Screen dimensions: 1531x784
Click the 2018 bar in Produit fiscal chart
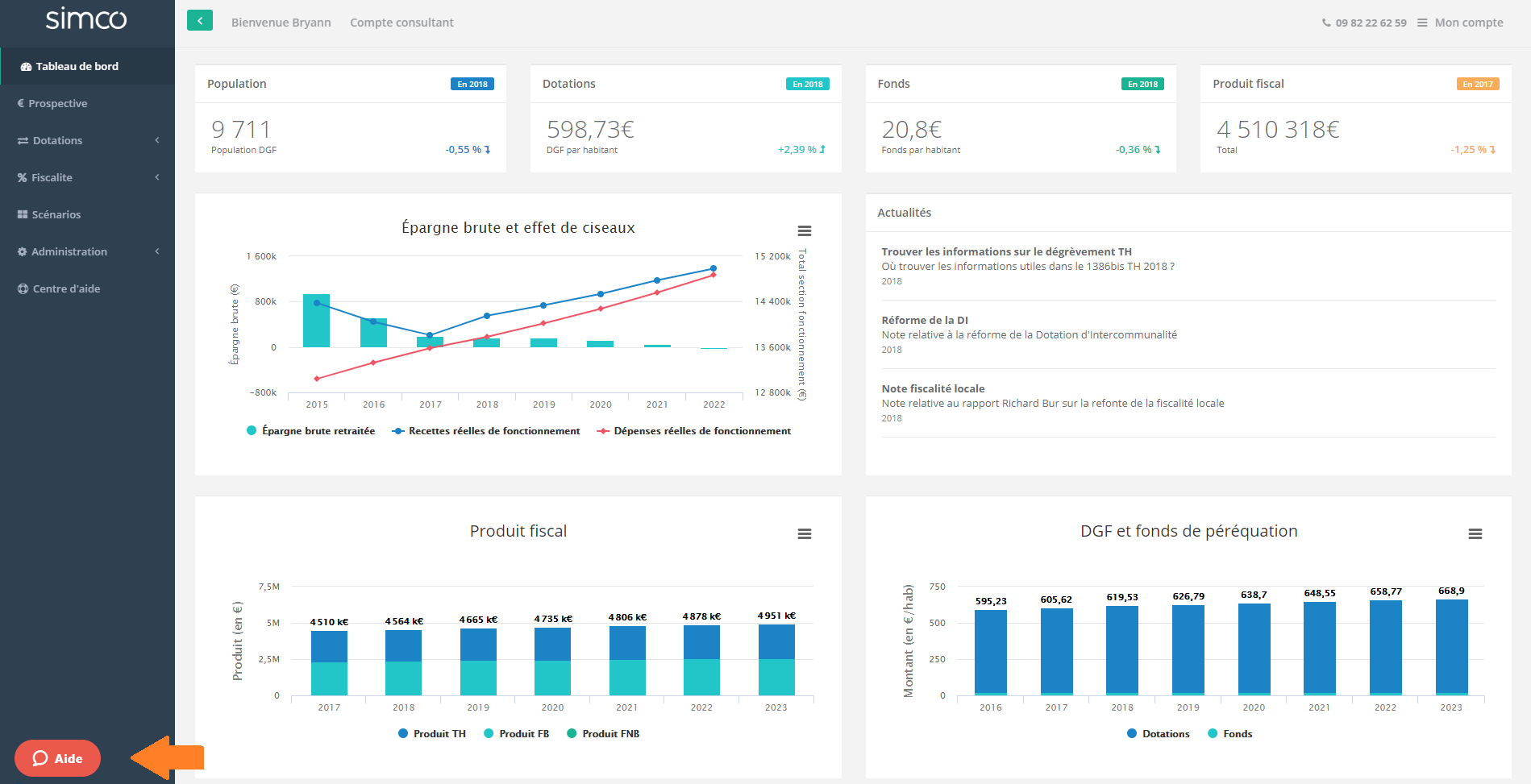(x=403, y=662)
